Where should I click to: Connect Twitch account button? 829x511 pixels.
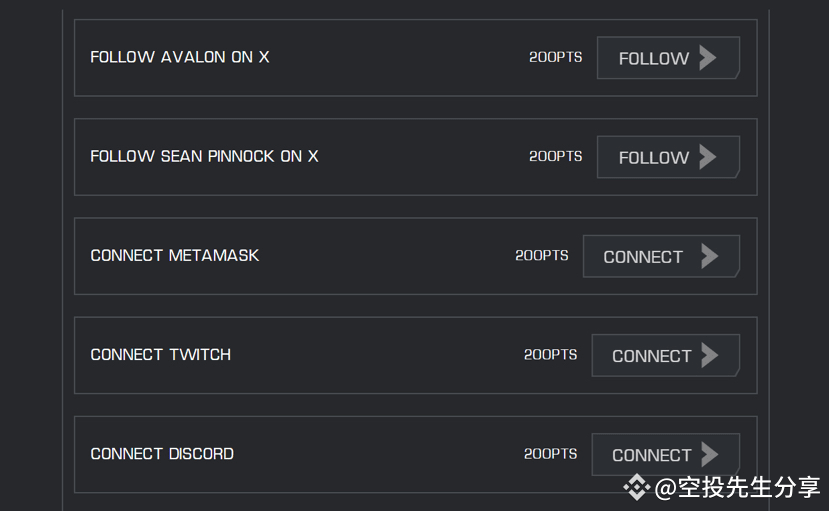666,355
